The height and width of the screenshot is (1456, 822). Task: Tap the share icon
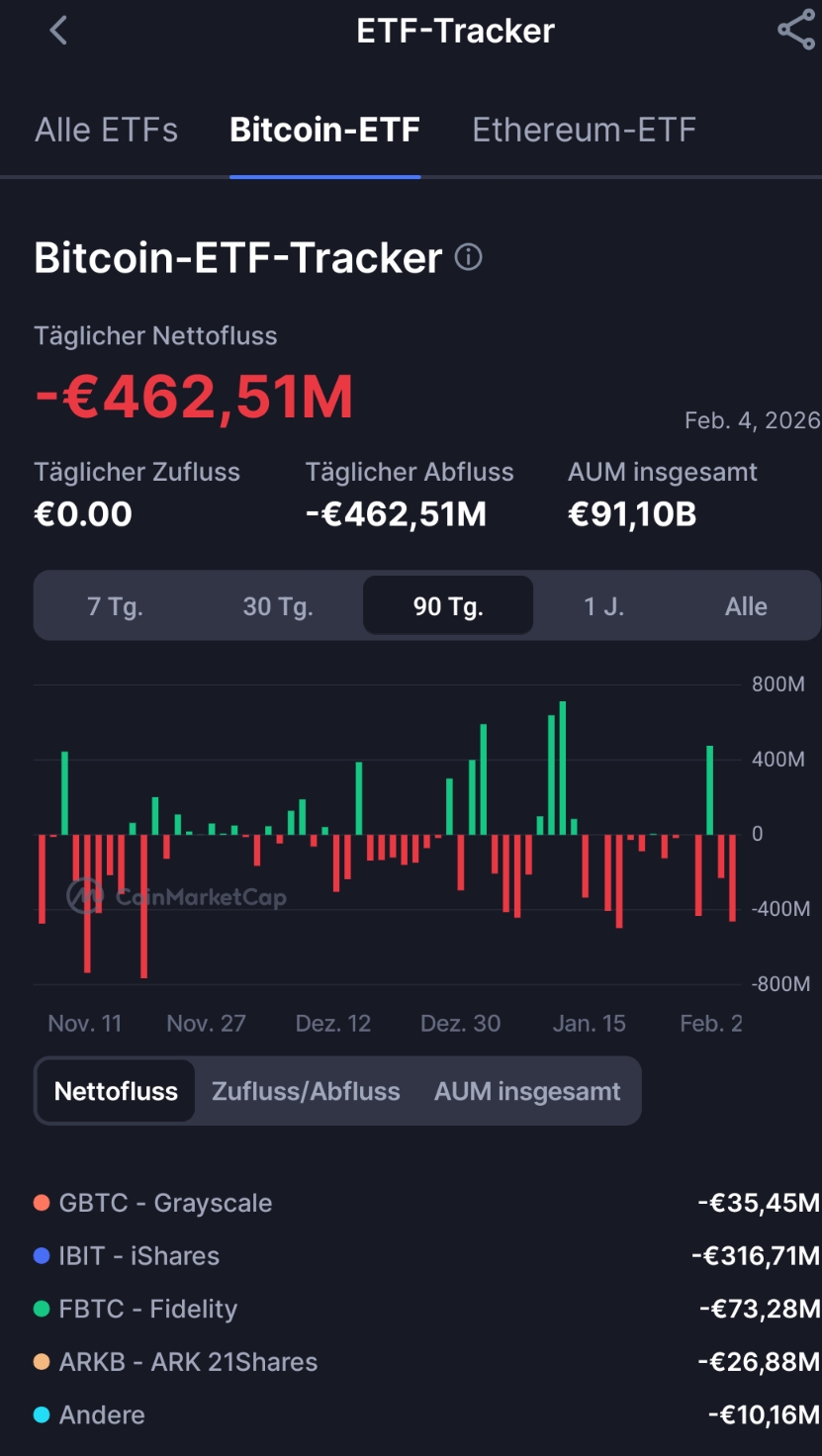tap(795, 31)
